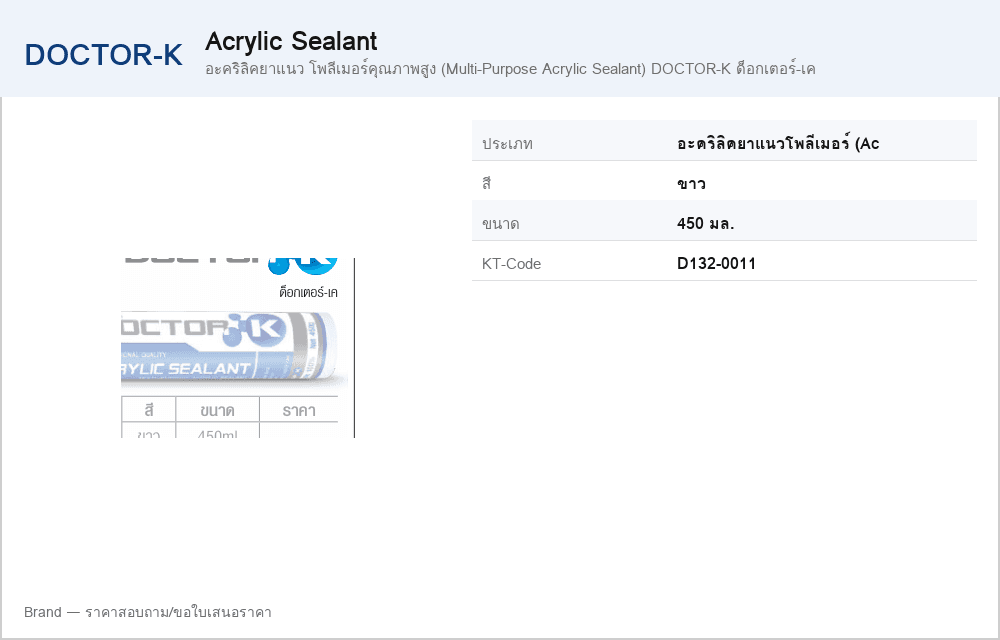1000x640 pixels.
Task: Click the 450 มล. size value
Action: (705, 224)
